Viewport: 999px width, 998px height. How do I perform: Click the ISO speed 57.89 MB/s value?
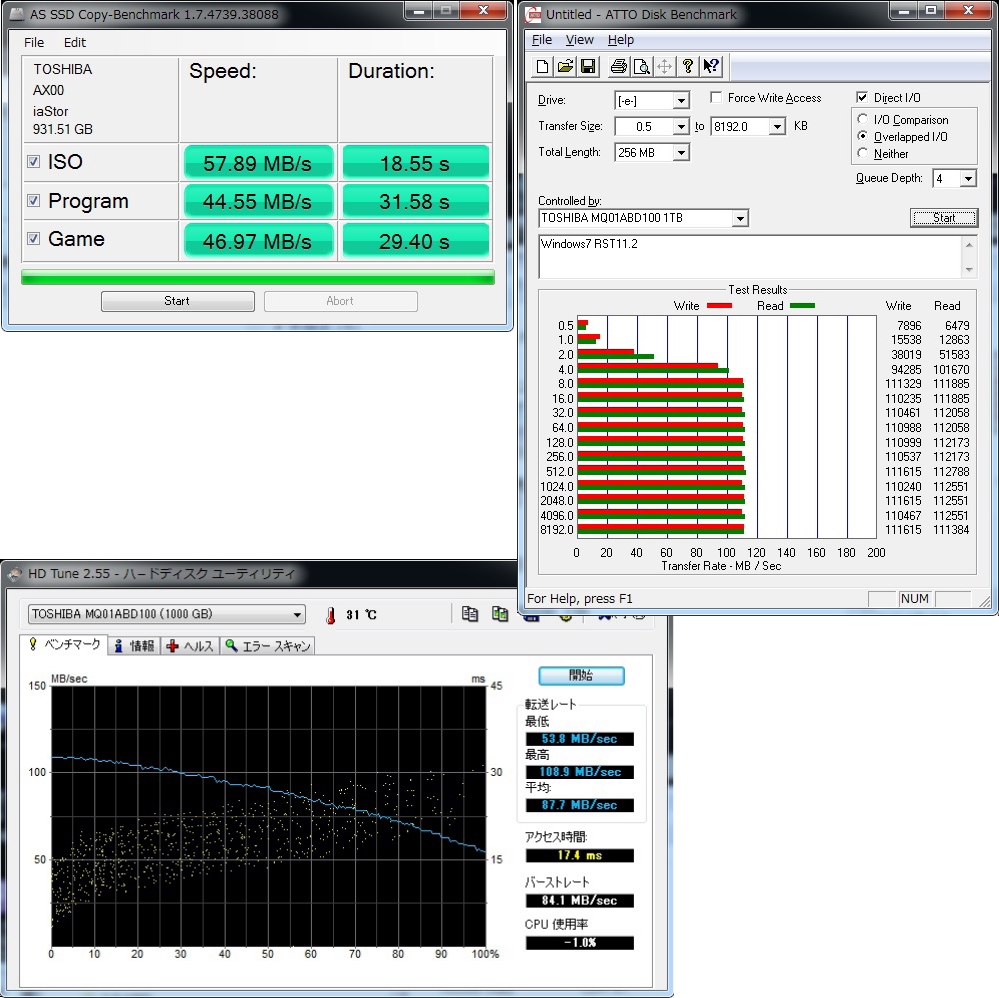click(x=257, y=163)
